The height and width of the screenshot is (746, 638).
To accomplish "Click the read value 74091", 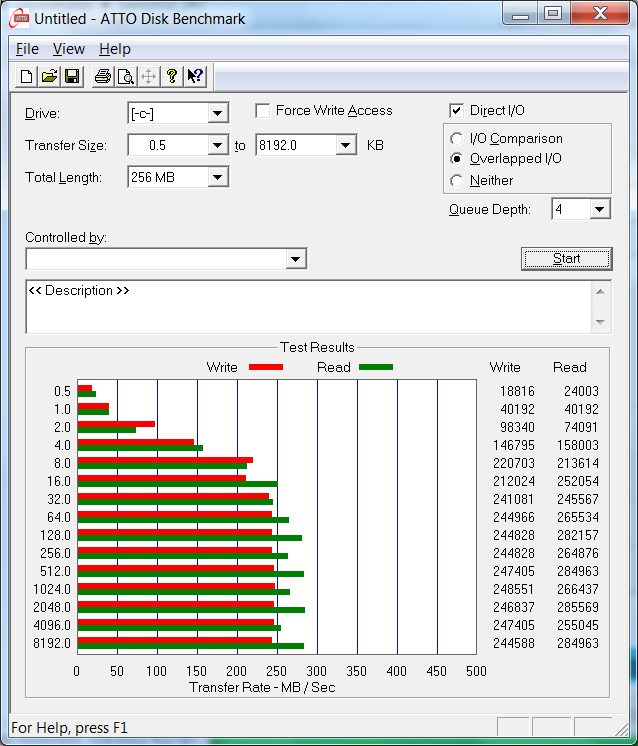I will coord(581,427).
